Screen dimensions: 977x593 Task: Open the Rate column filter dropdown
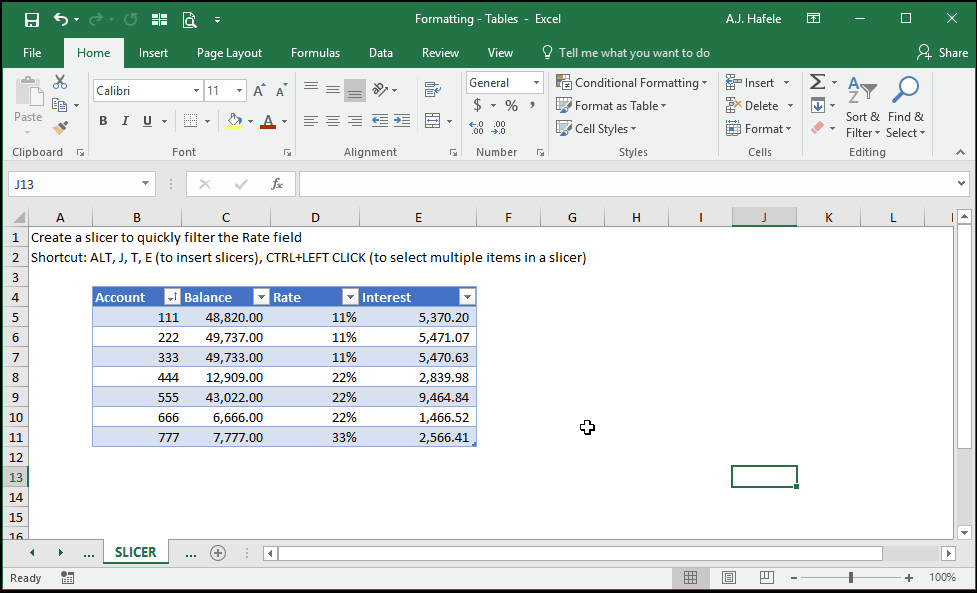(350, 297)
